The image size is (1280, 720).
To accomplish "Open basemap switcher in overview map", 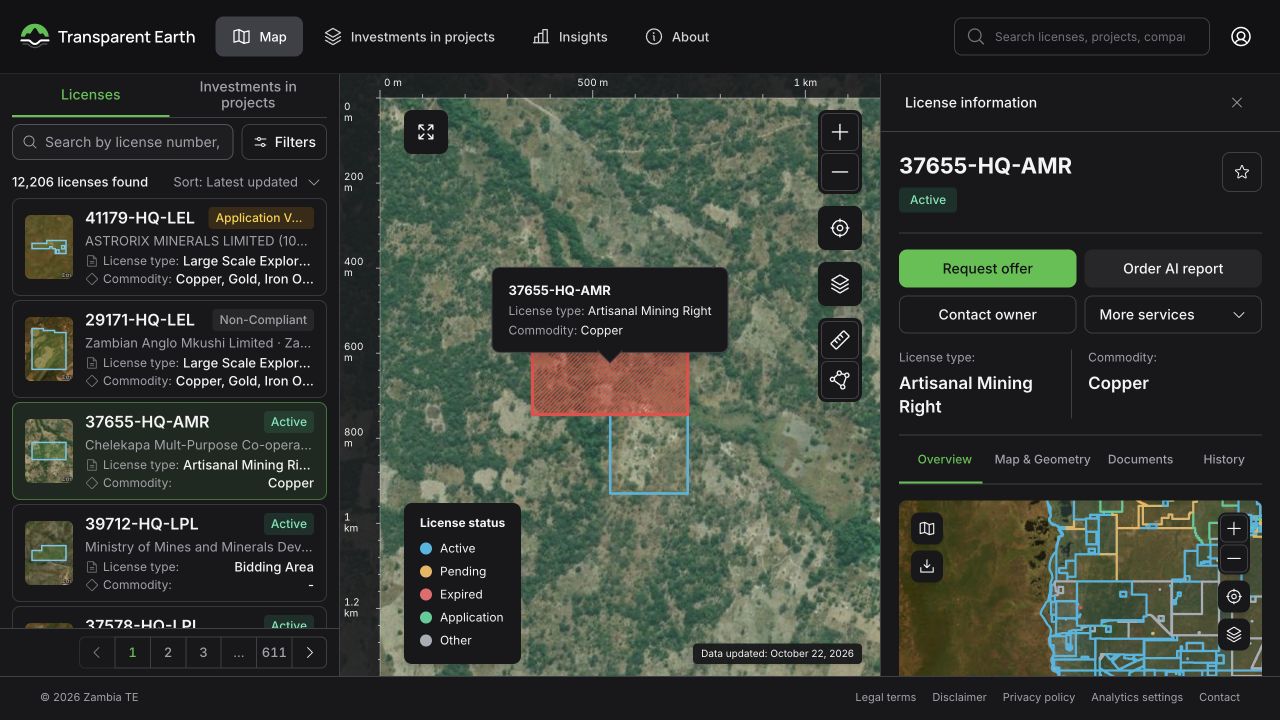I will click(x=927, y=528).
